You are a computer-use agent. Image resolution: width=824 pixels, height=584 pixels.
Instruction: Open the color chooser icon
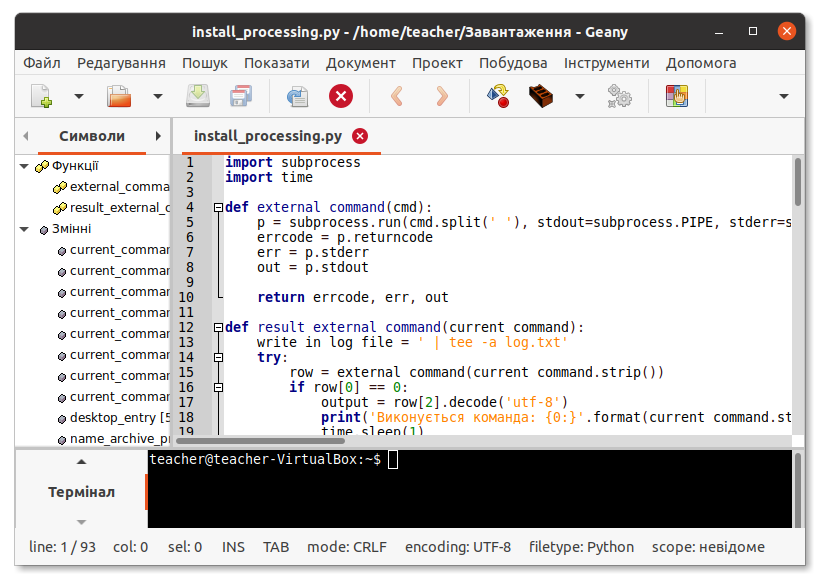coord(677,96)
